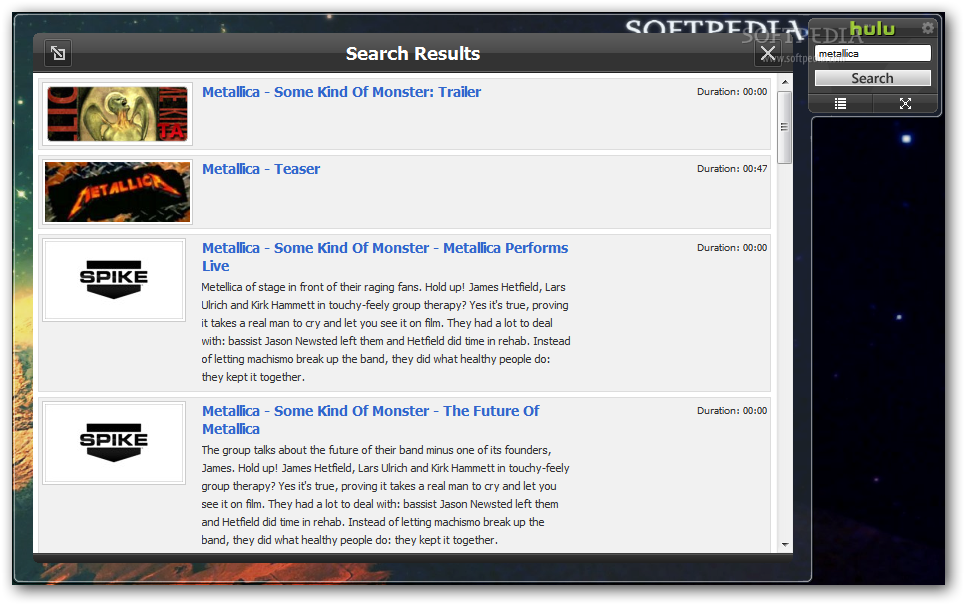Click the Search Results title text
965x605 pixels.
413,54
